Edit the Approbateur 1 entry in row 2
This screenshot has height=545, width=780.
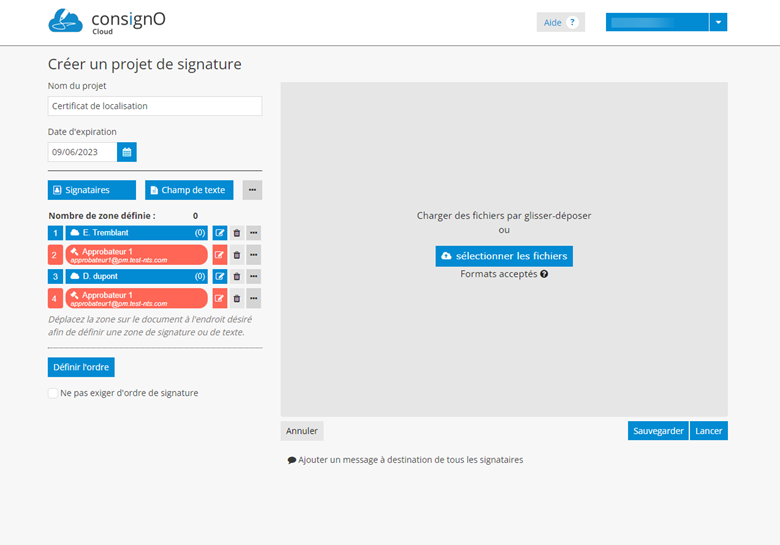coord(220,255)
